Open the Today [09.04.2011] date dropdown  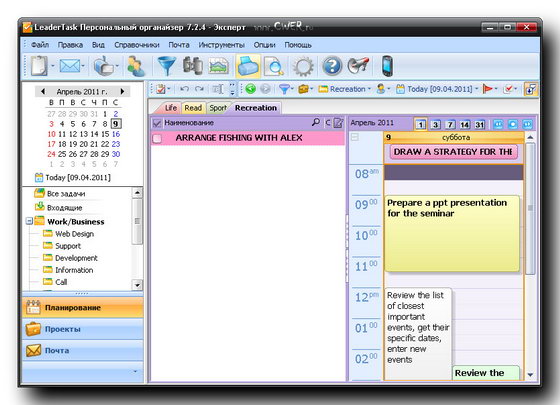[x=438, y=89]
